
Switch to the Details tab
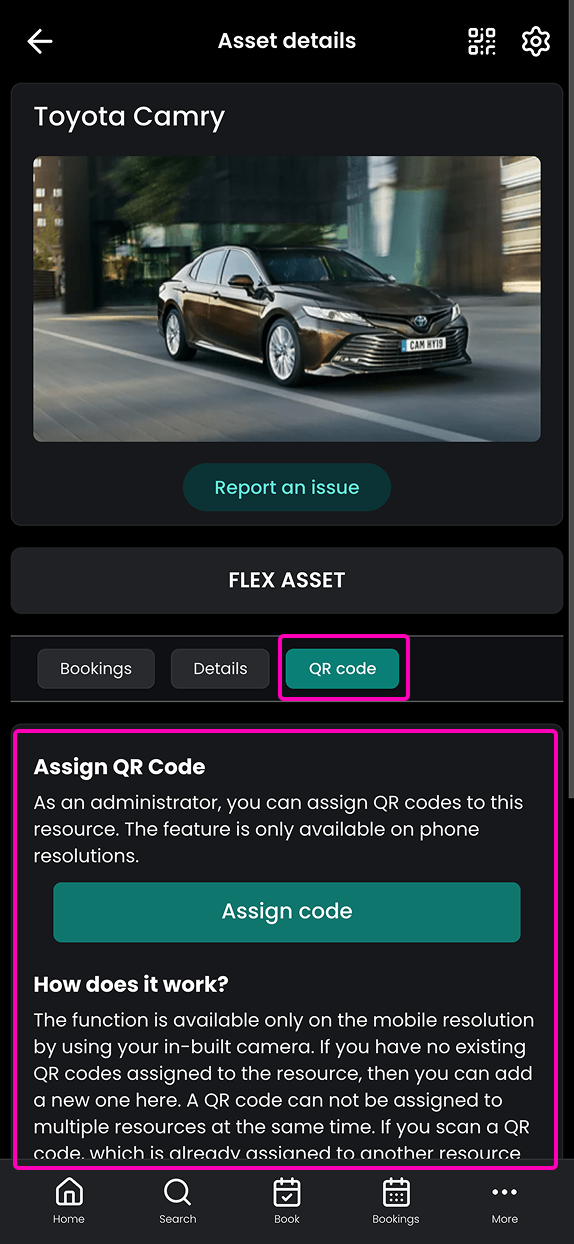220,669
